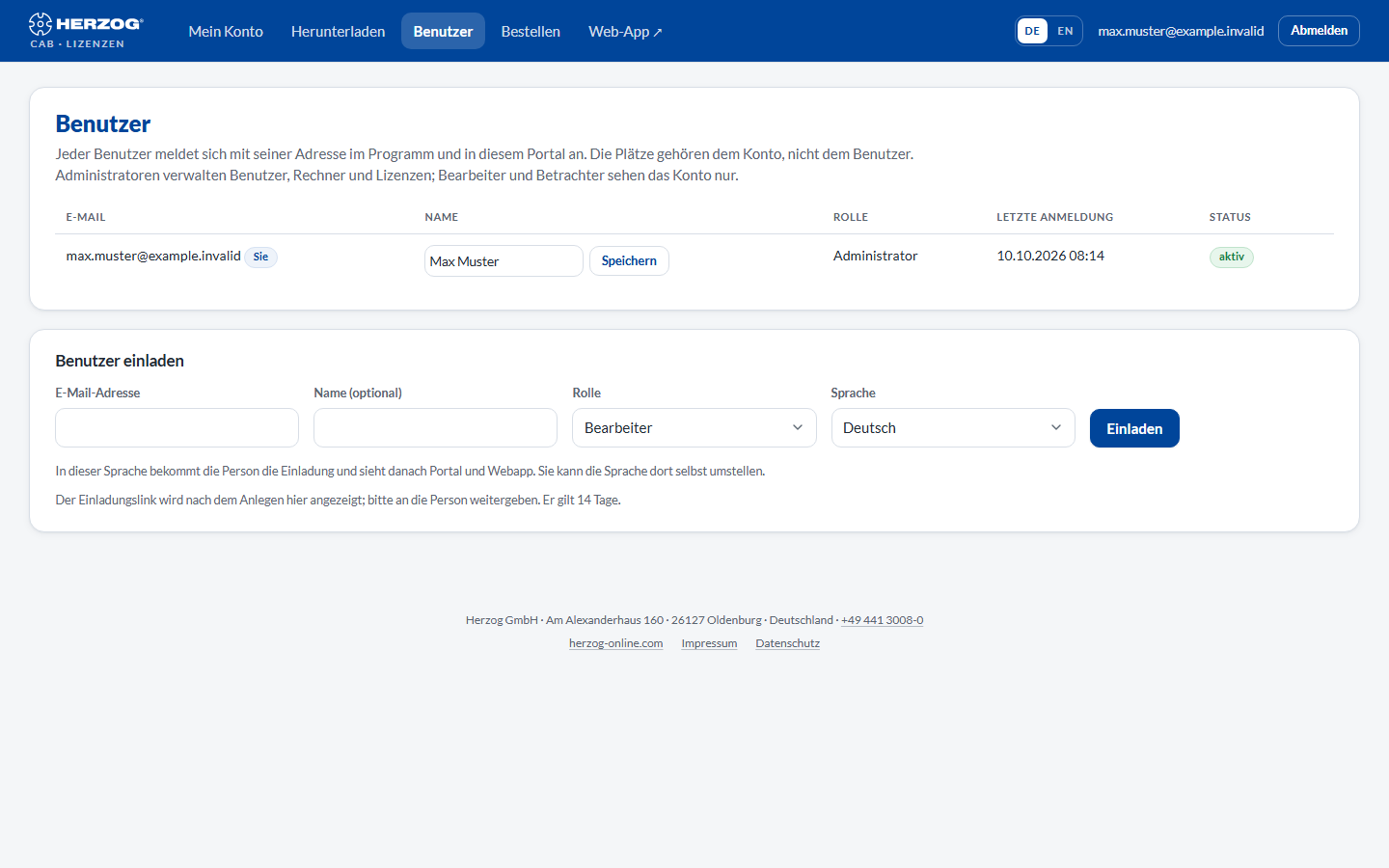Image resolution: width=1389 pixels, height=868 pixels.
Task: Click the Einladen button
Action: tap(1134, 428)
